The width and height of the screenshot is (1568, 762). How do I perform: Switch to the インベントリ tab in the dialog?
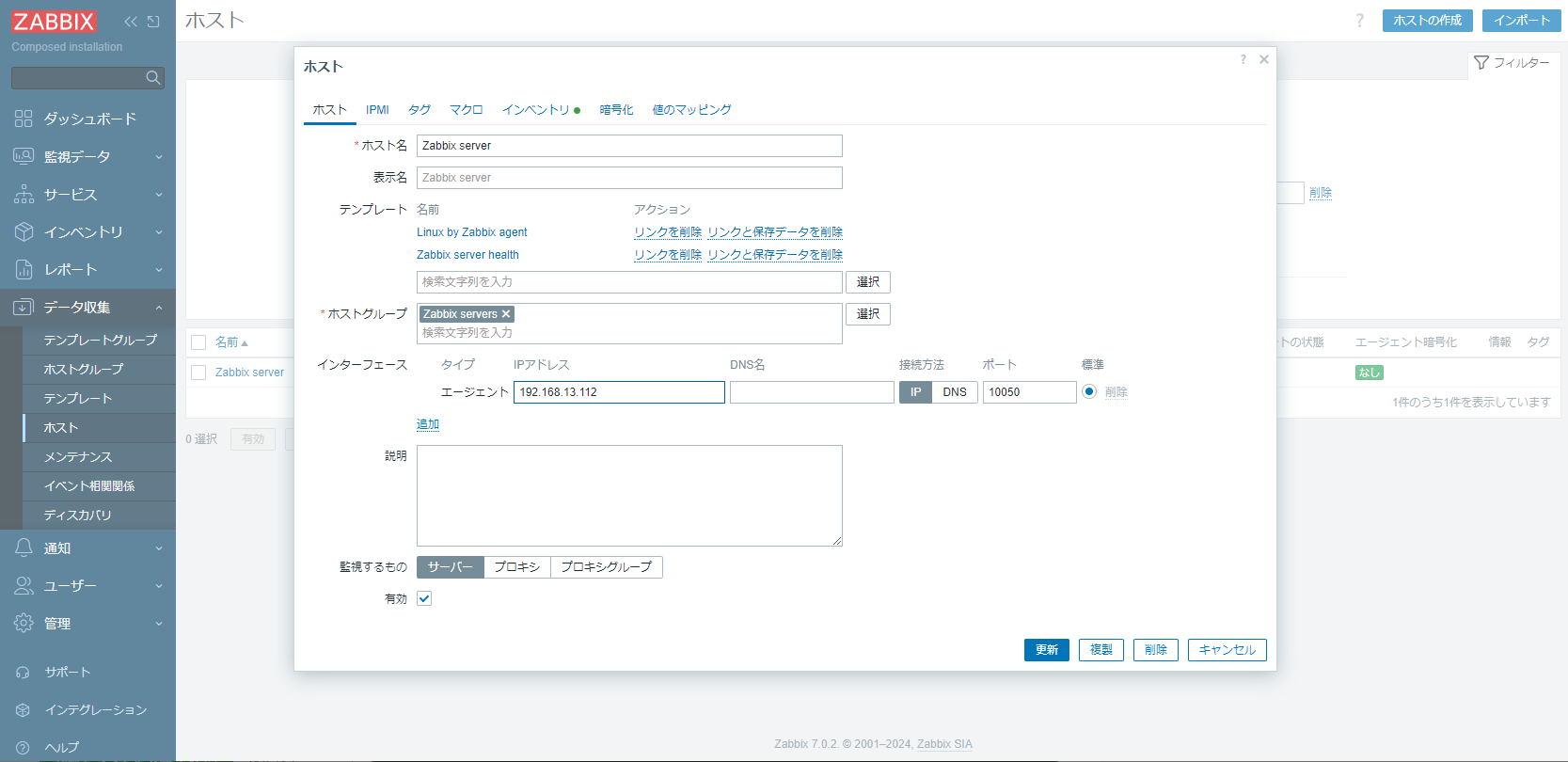click(x=541, y=110)
